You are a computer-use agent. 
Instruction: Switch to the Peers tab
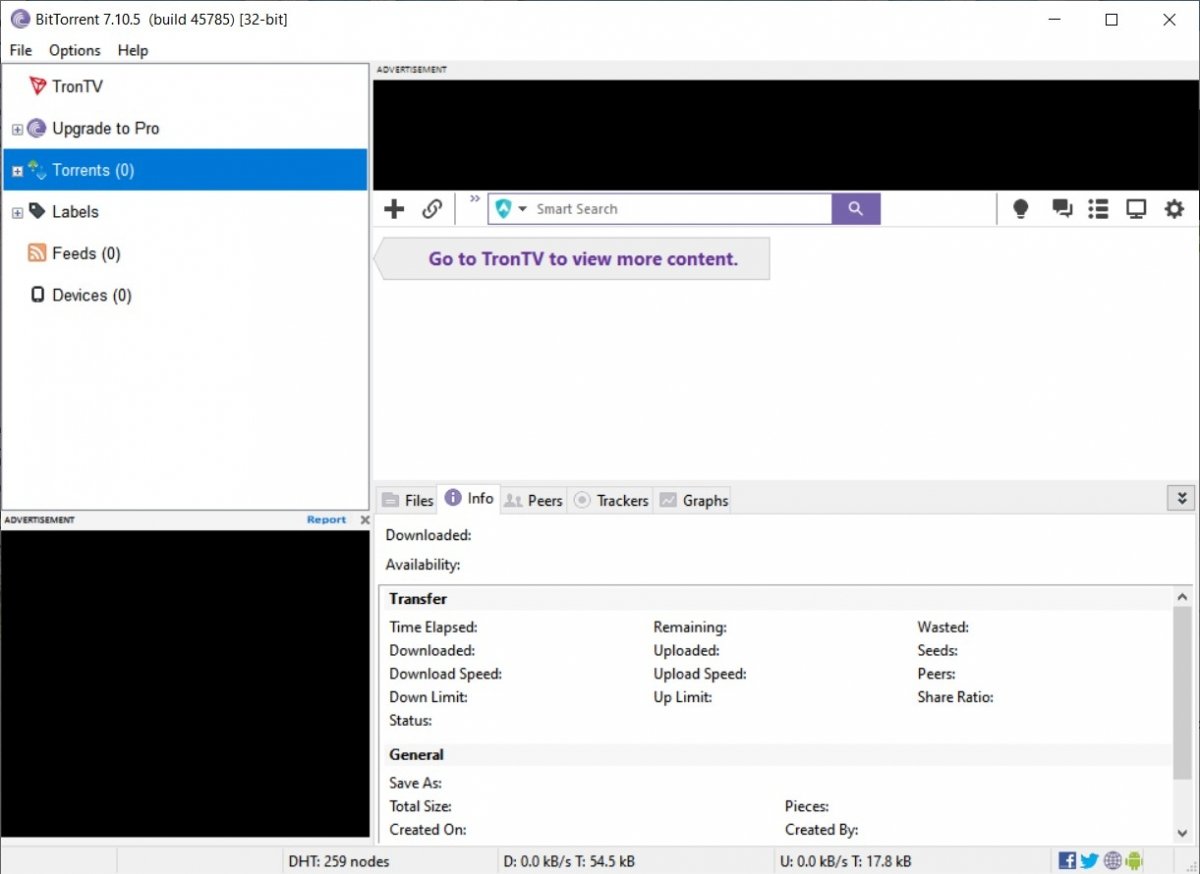click(x=533, y=500)
